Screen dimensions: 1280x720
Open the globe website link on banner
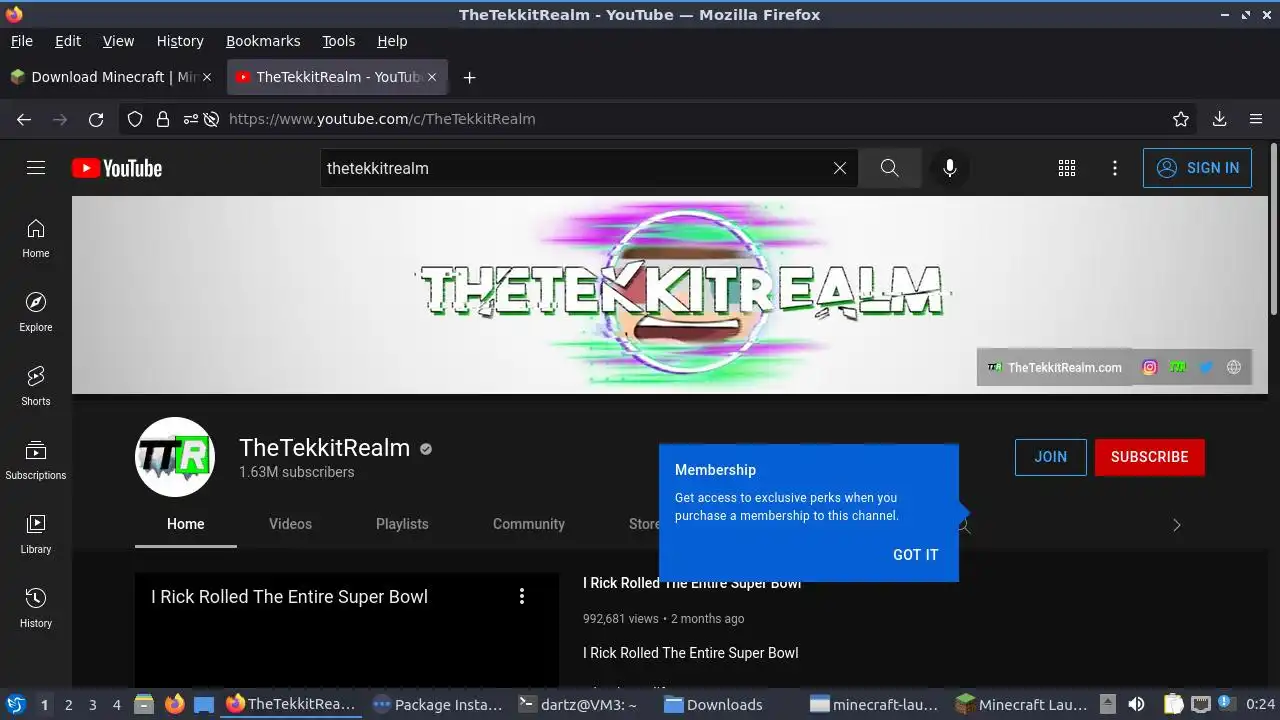(1234, 367)
